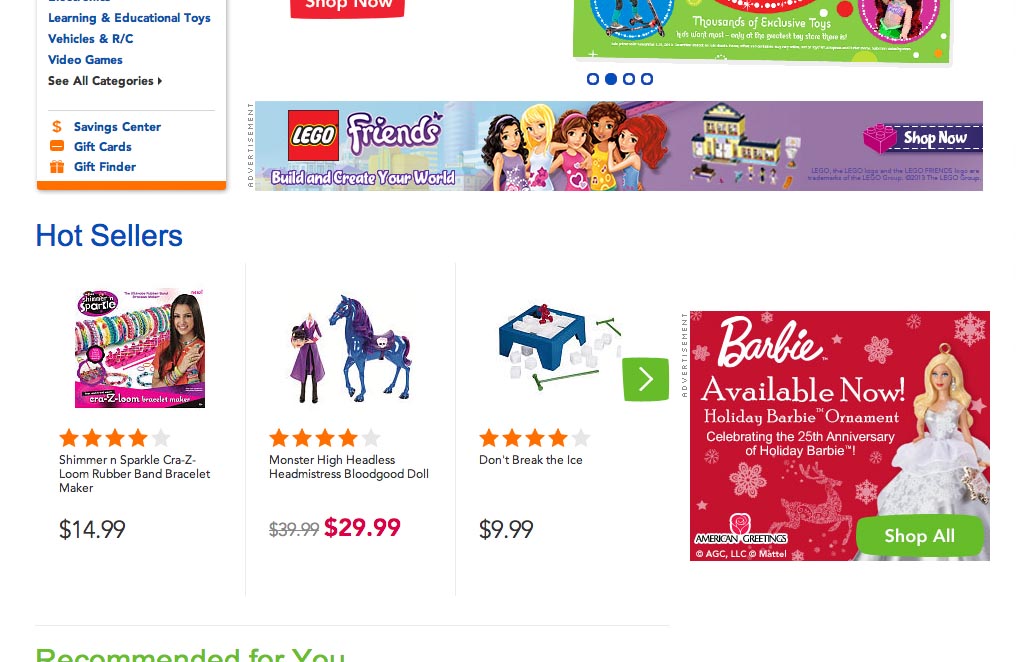Click the green next arrow in Hot Sellers
1023x662 pixels.
coord(645,379)
